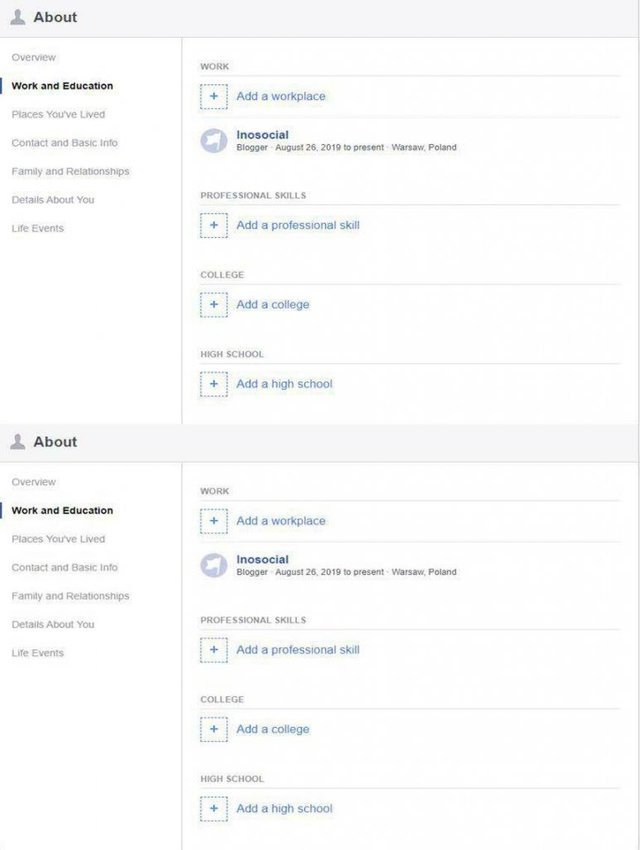This screenshot has width=640, height=850.
Task: Select Places You've Lived in upper sidebar
Action: [x=58, y=114]
